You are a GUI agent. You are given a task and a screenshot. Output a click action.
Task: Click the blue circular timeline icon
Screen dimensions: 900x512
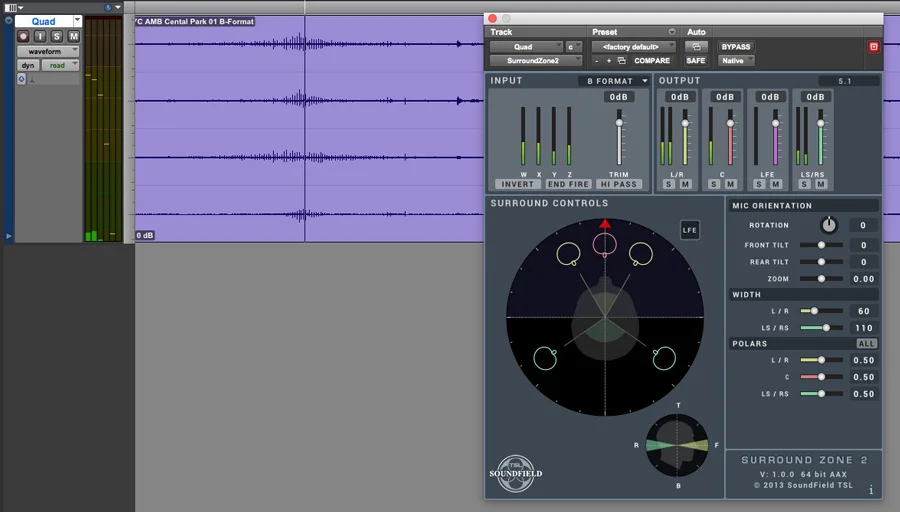[107, 7]
